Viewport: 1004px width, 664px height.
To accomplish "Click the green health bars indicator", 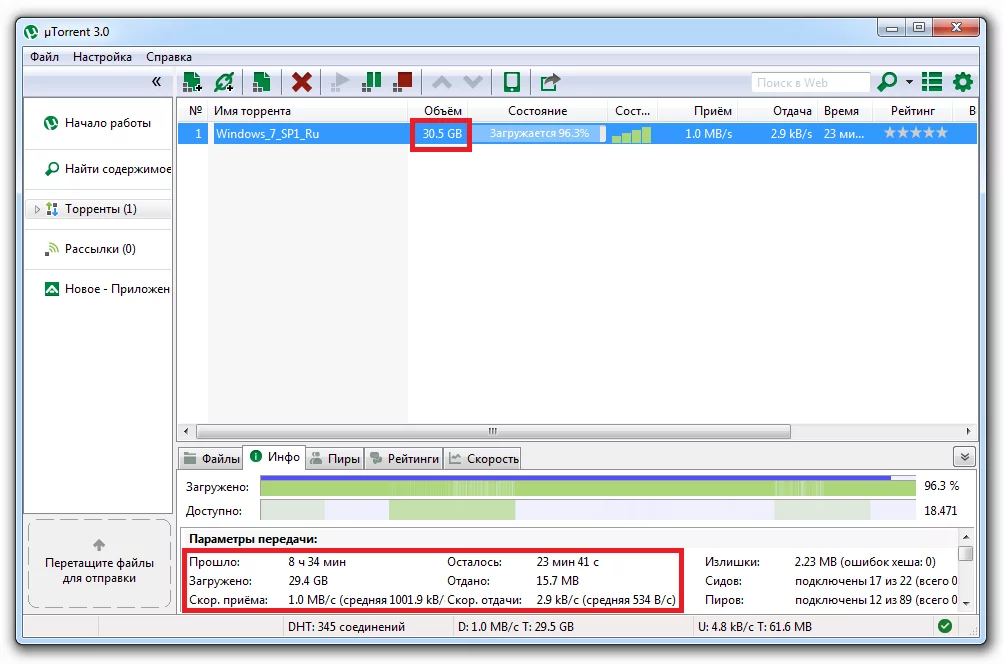I will pos(631,134).
